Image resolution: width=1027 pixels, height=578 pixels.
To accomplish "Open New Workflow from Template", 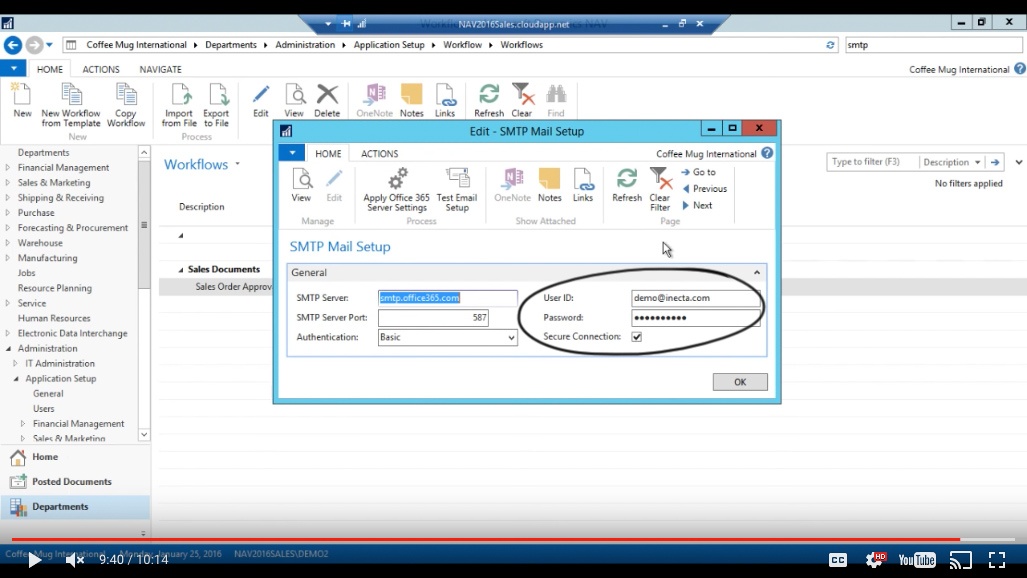I will [x=71, y=105].
